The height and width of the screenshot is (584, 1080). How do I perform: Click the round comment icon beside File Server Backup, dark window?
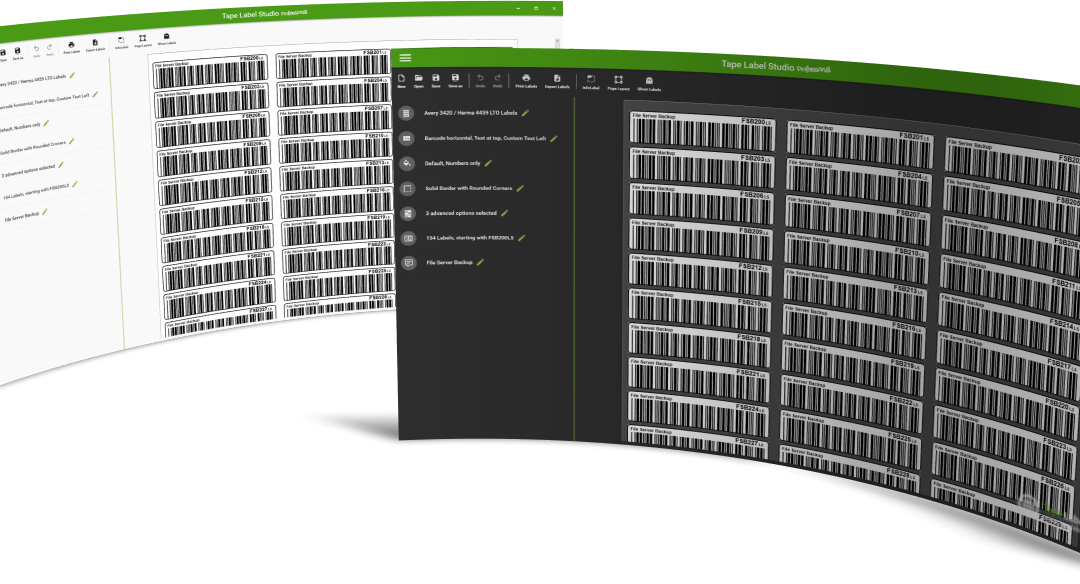pyautogui.click(x=409, y=263)
